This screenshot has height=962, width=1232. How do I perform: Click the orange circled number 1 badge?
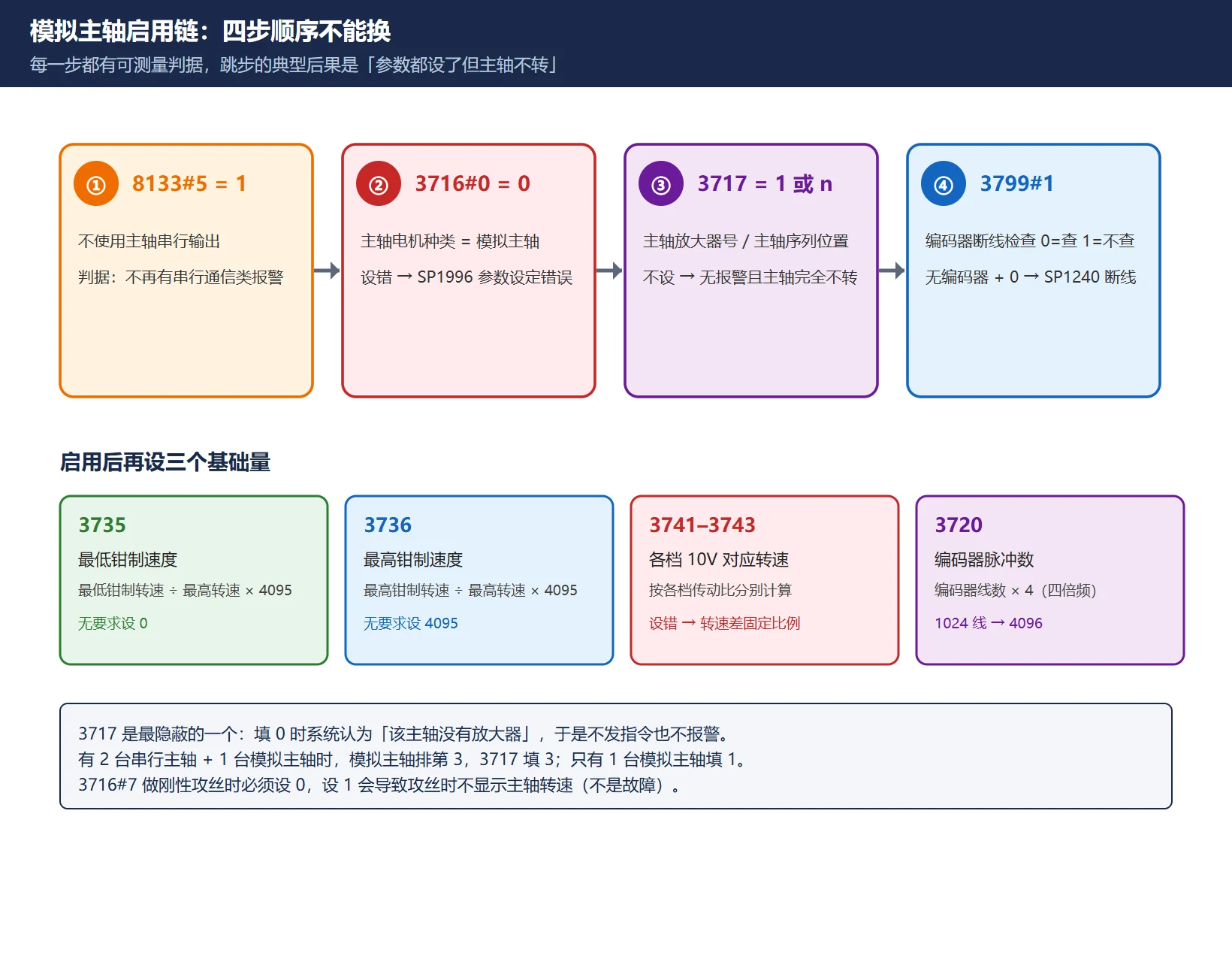coord(96,183)
